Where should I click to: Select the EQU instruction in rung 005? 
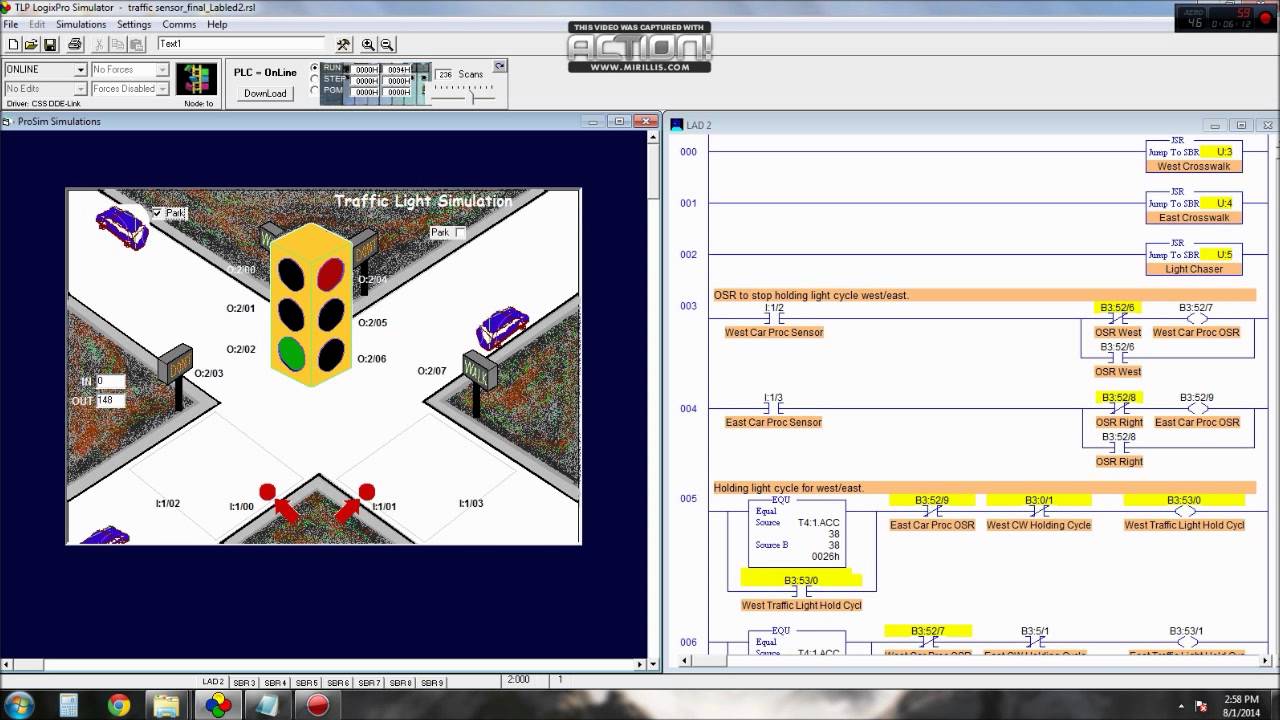(797, 534)
